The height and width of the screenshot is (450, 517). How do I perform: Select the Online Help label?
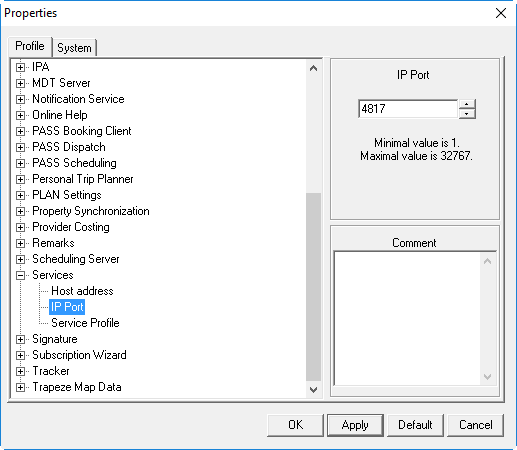click(x=60, y=115)
